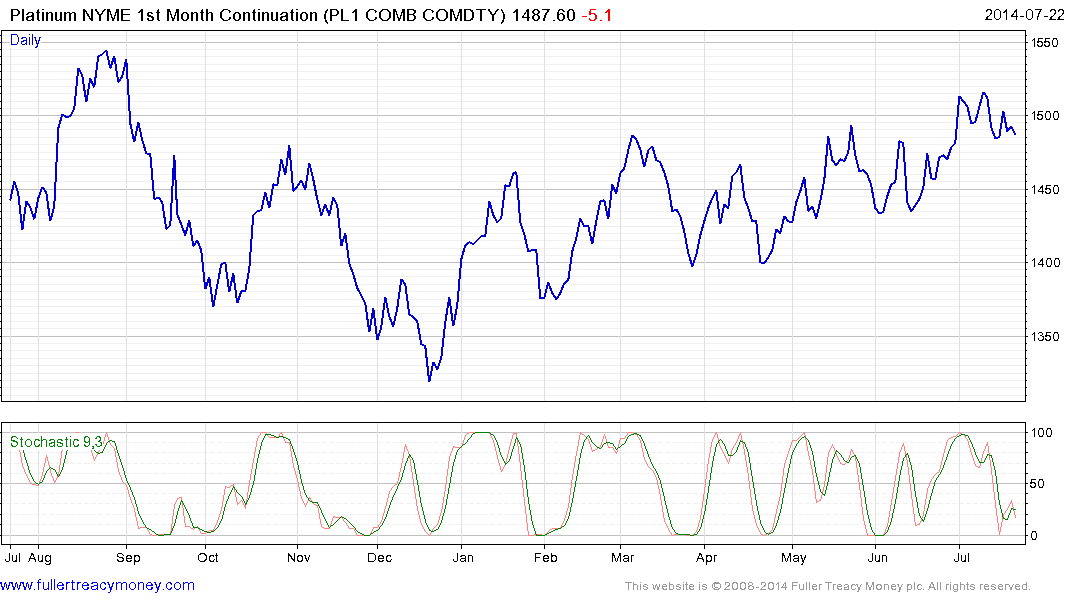1075x600 pixels.
Task: Click the stochastic axis label 0
Action: [x=1035, y=536]
